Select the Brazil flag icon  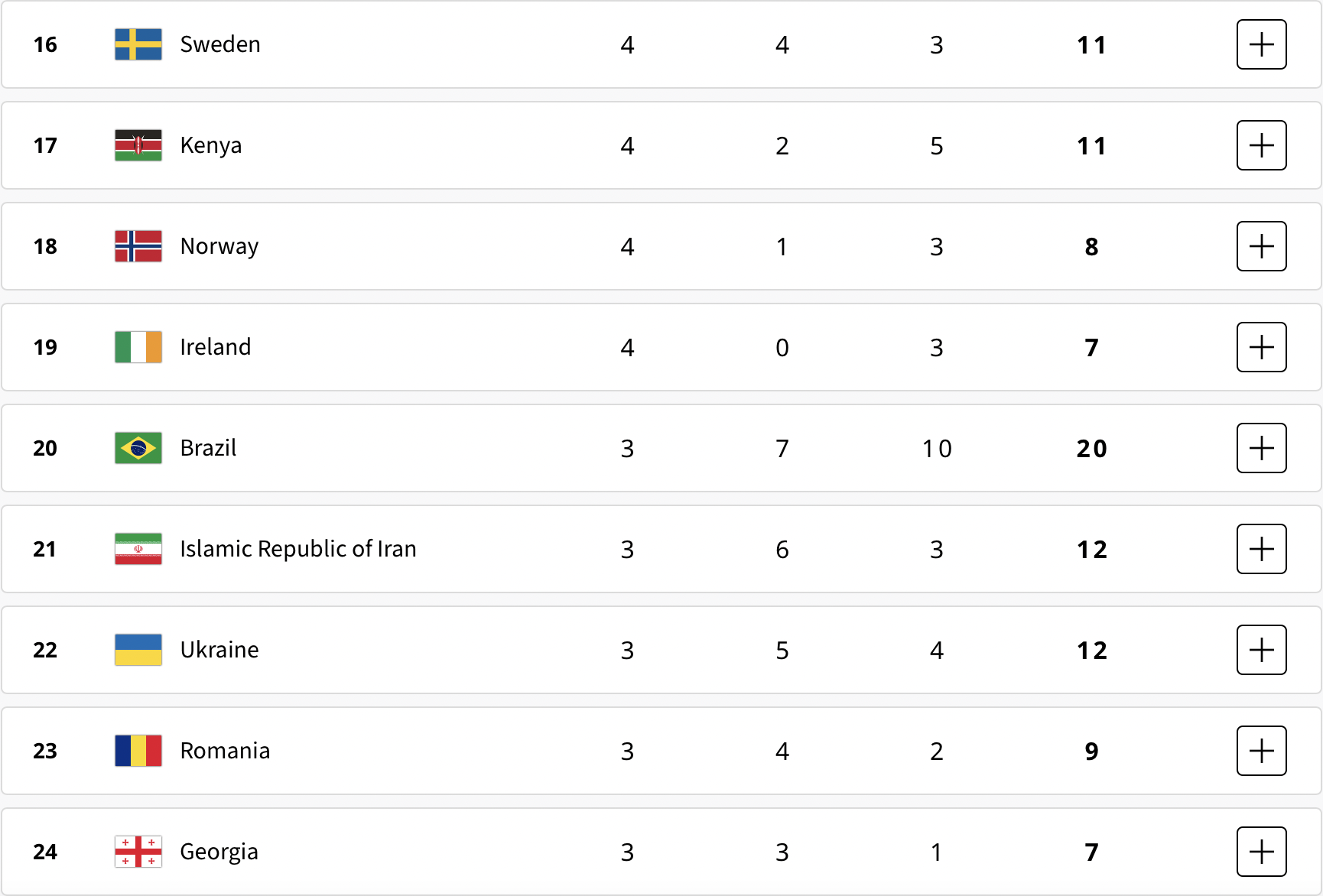[x=138, y=448]
